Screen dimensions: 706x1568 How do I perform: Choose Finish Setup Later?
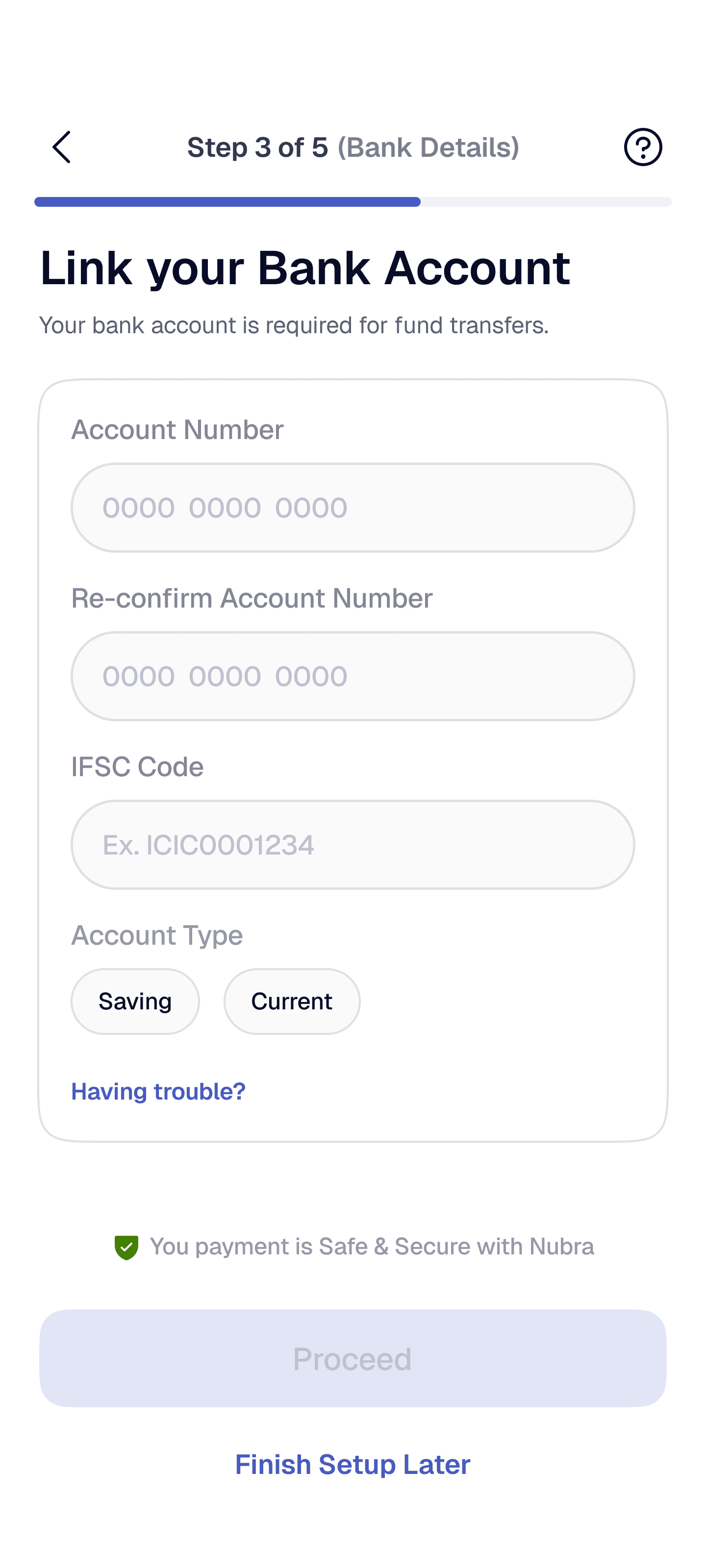point(353,1464)
